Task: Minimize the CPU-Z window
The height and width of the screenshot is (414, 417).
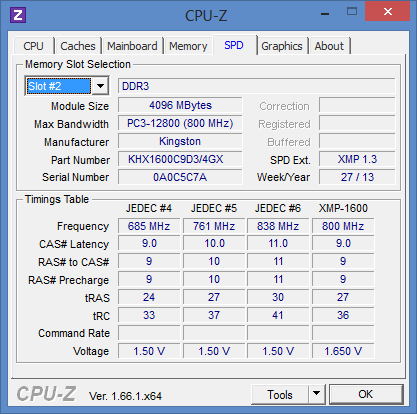Action: click(x=325, y=14)
